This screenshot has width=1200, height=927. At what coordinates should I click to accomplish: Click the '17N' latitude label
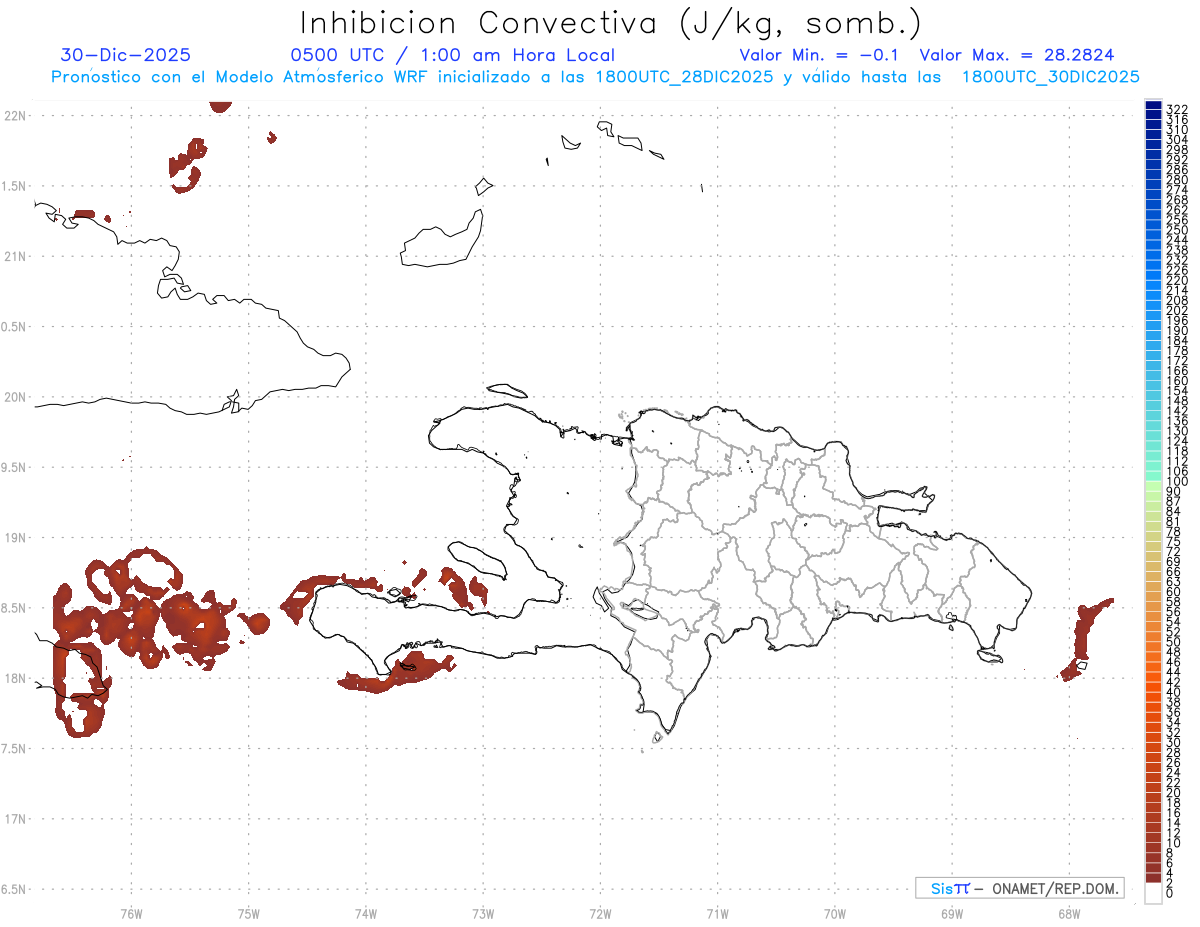tap(14, 819)
